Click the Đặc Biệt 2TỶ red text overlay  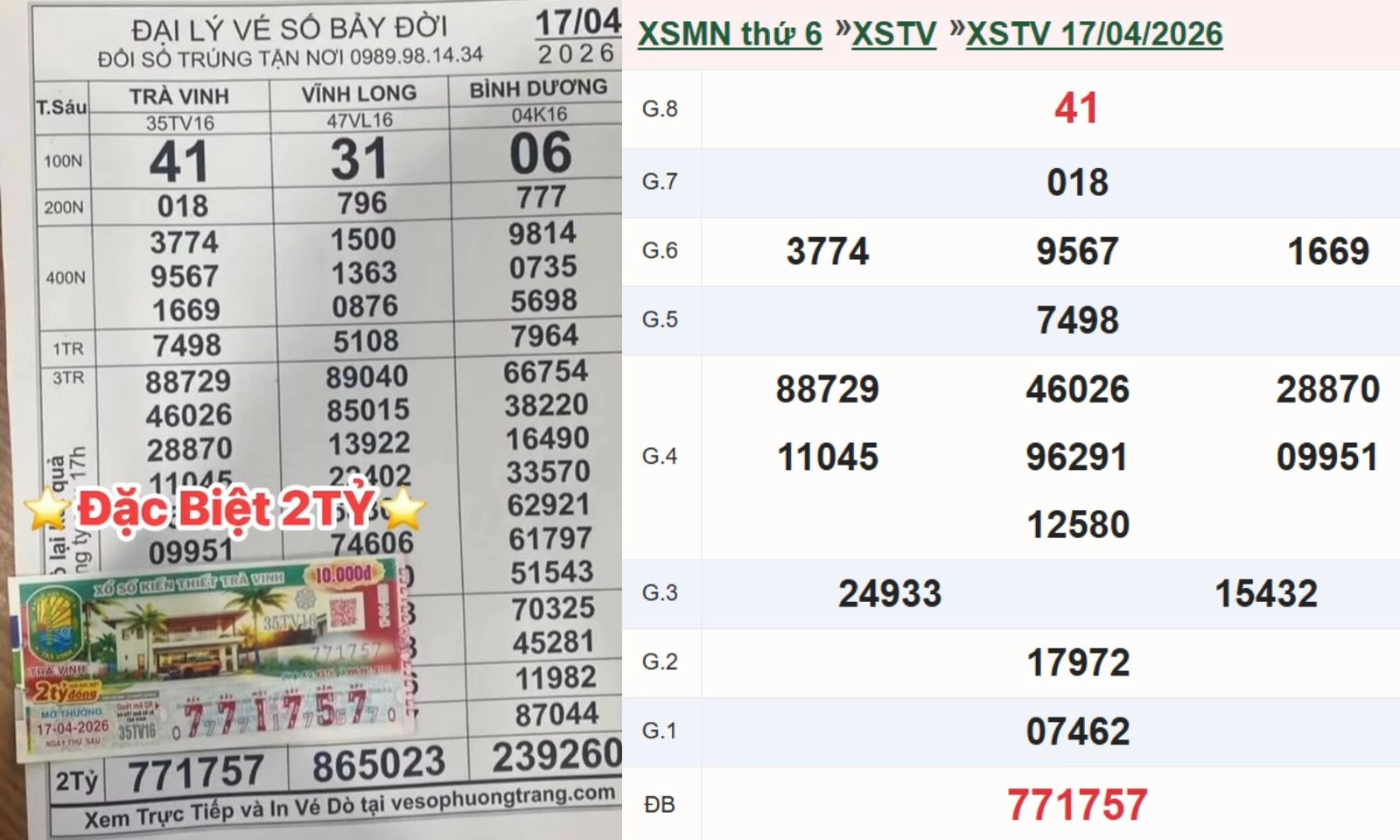(x=226, y=509)
